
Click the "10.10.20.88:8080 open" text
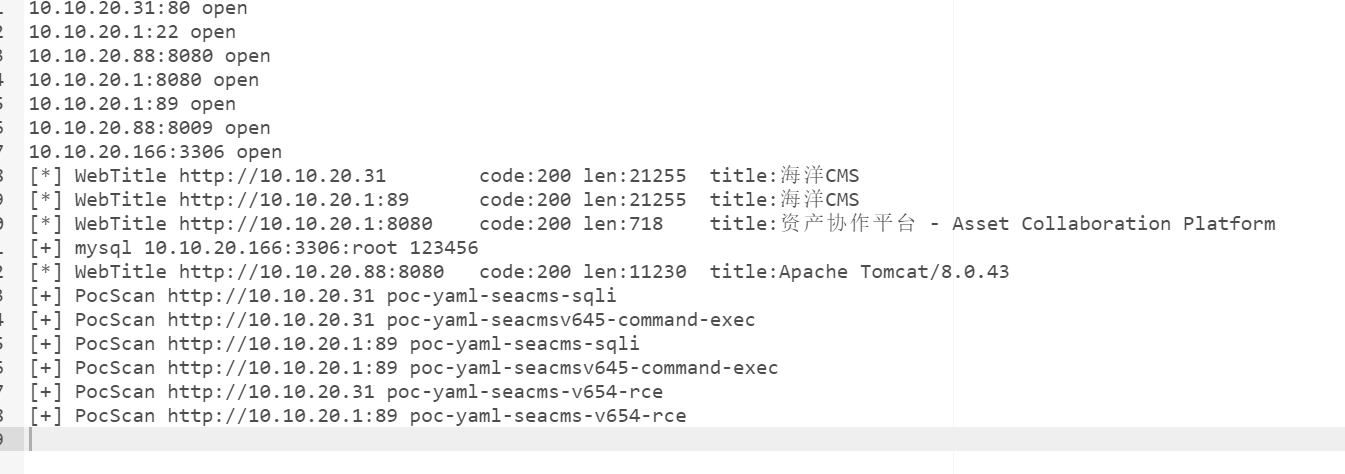[149, 56]
